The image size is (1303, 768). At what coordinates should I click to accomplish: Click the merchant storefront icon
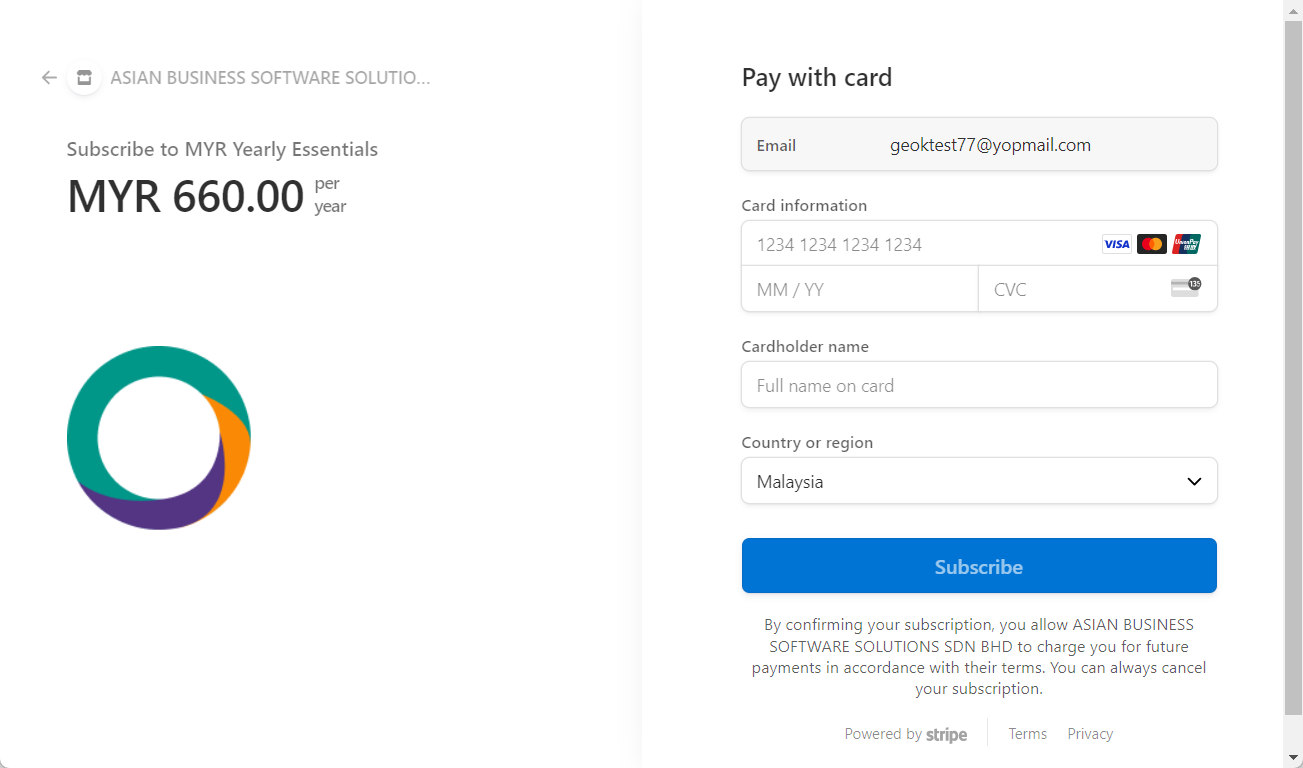84,78
